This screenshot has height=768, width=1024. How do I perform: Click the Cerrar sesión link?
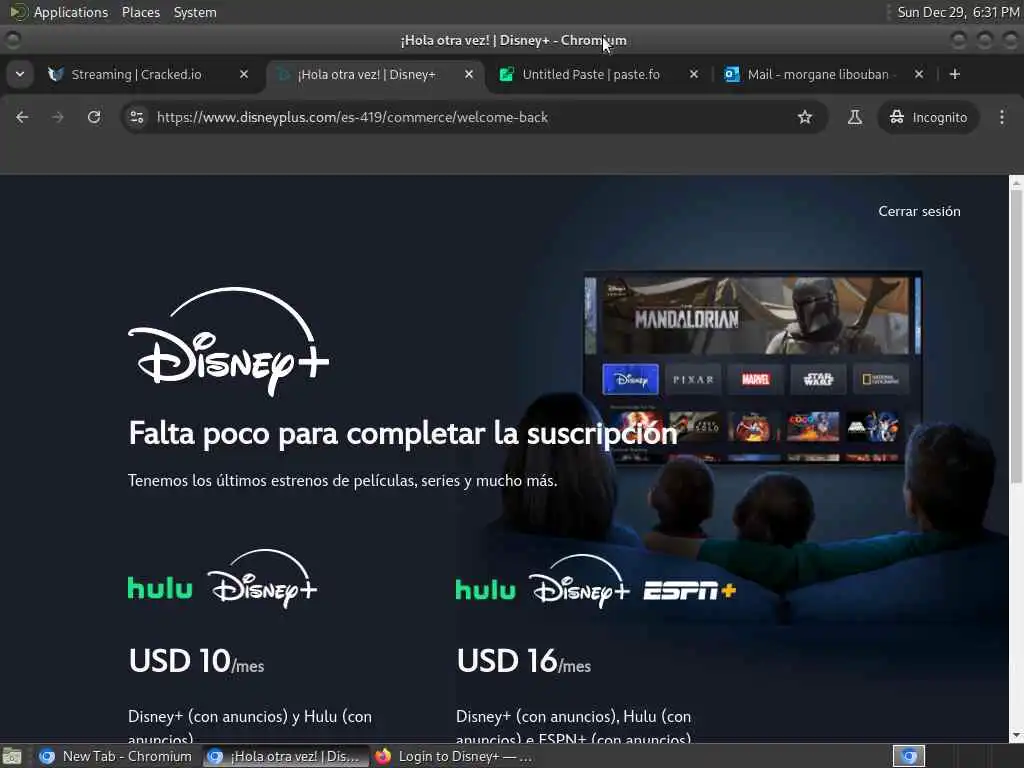(x=919, y=211)
